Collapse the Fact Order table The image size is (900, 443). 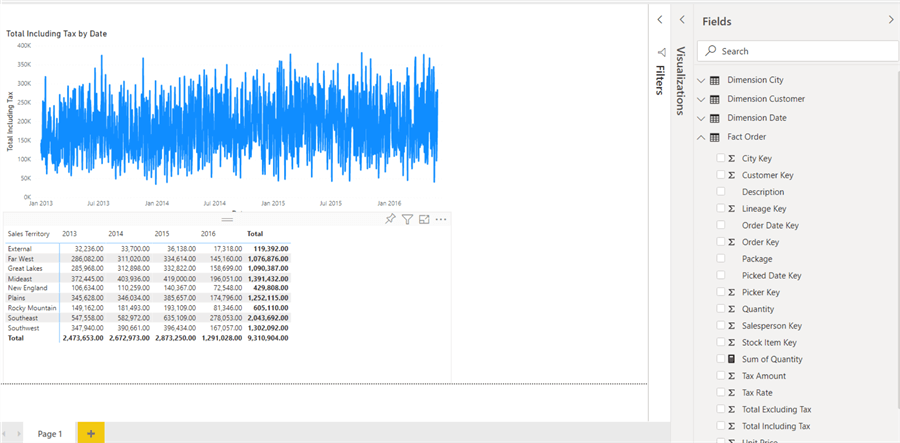(x=700, y=137)
